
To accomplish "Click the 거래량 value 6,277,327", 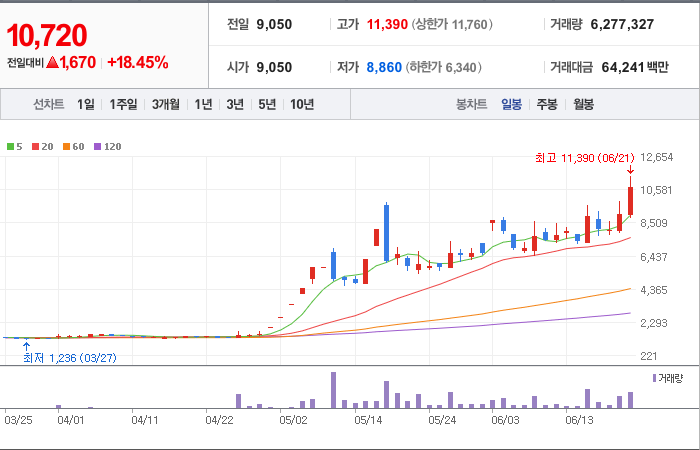I will 622,24.
